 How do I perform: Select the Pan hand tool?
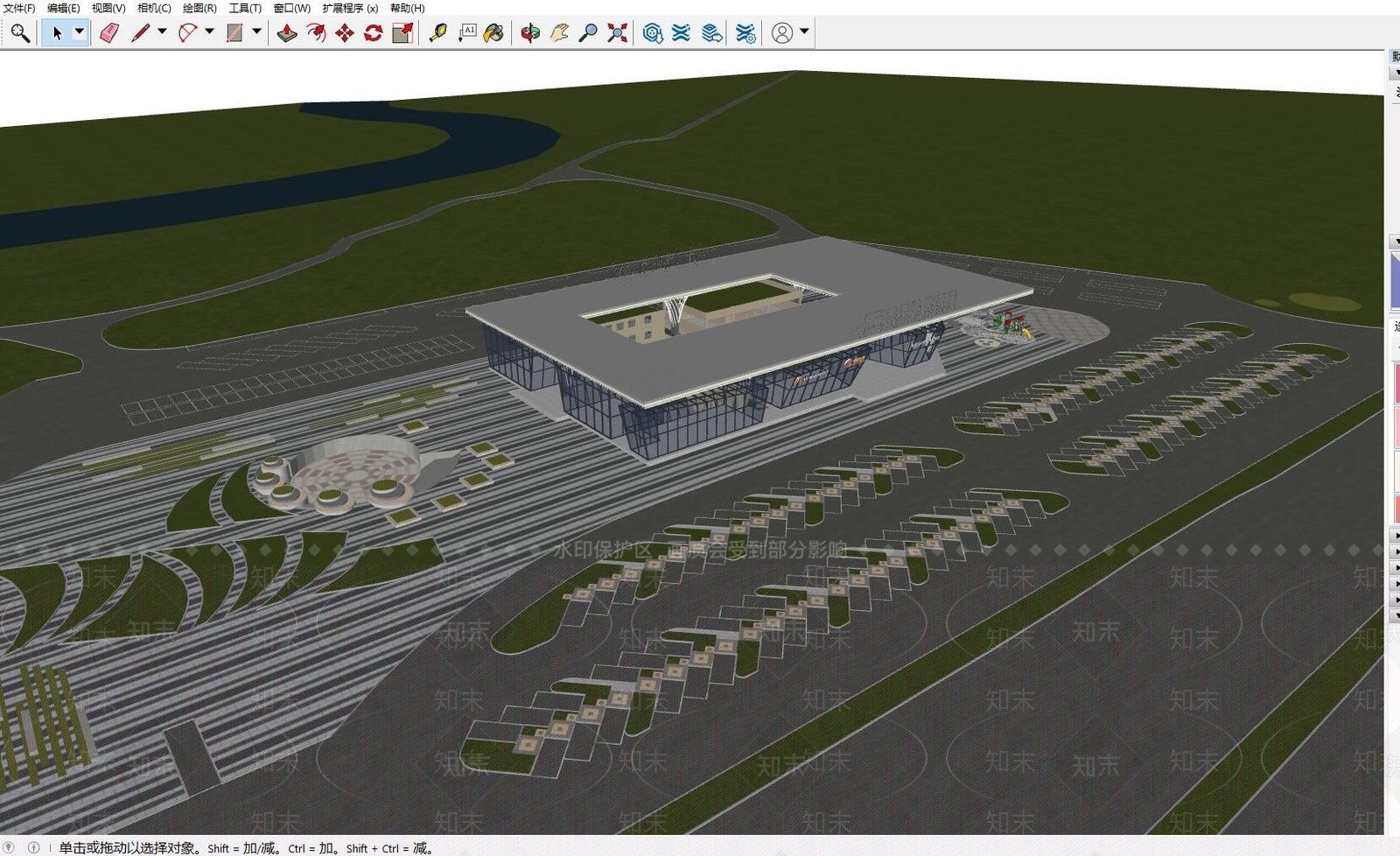559,33
